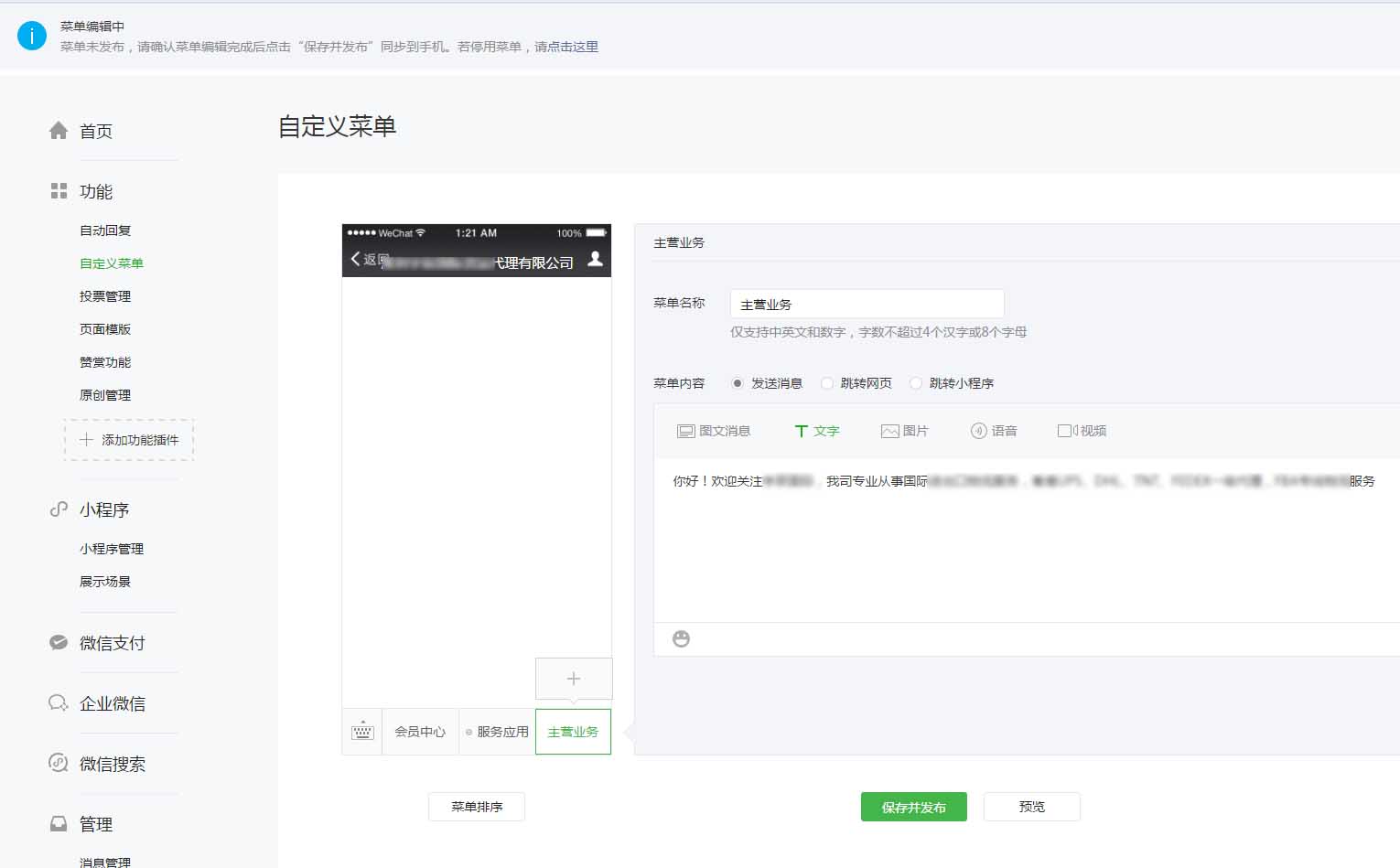This screenshot has height=868, width=1400.
Task: Add a submenu with the plus box
Action: point(574,679)
